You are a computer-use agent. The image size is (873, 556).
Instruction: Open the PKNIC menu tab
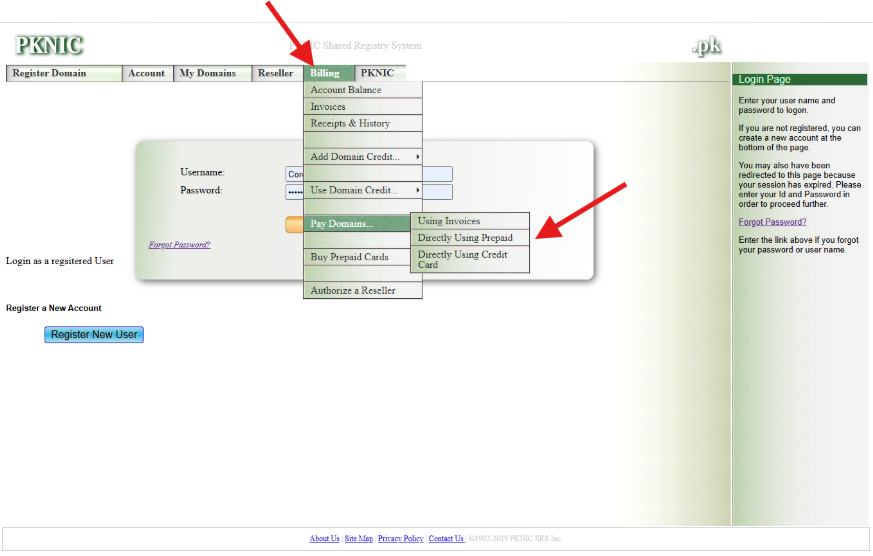pos(378,73)
